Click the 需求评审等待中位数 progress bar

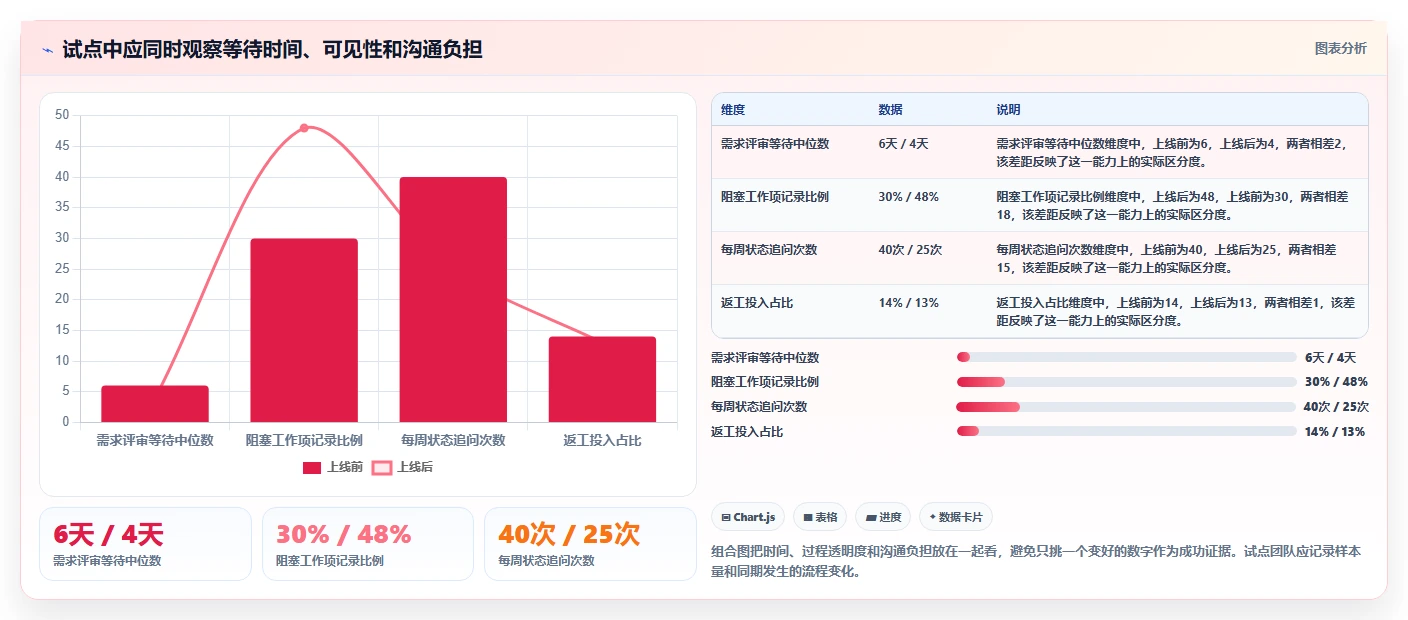point(1126,357)
